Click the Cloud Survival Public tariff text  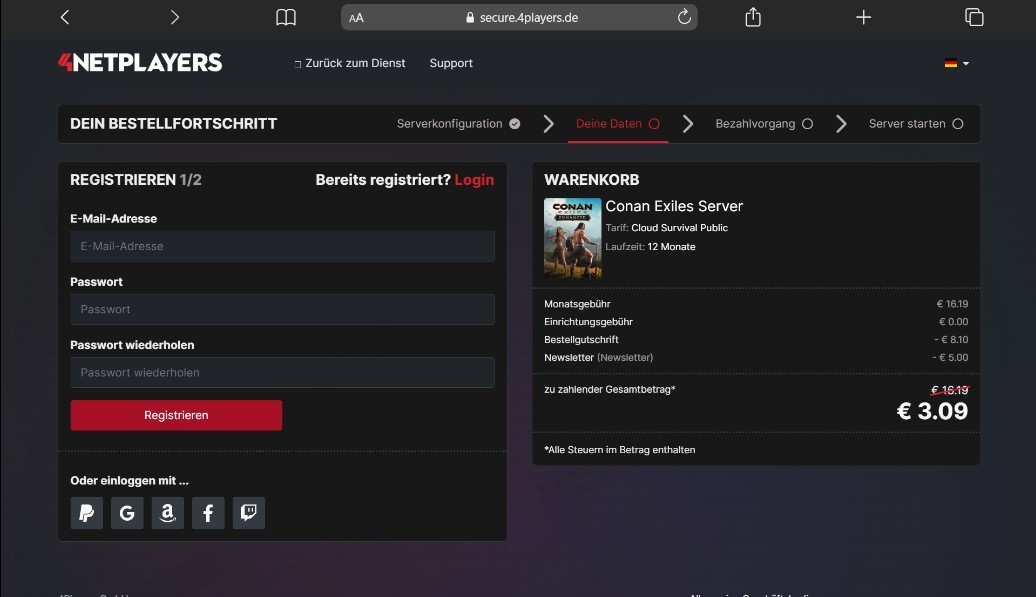pos(679,228)
